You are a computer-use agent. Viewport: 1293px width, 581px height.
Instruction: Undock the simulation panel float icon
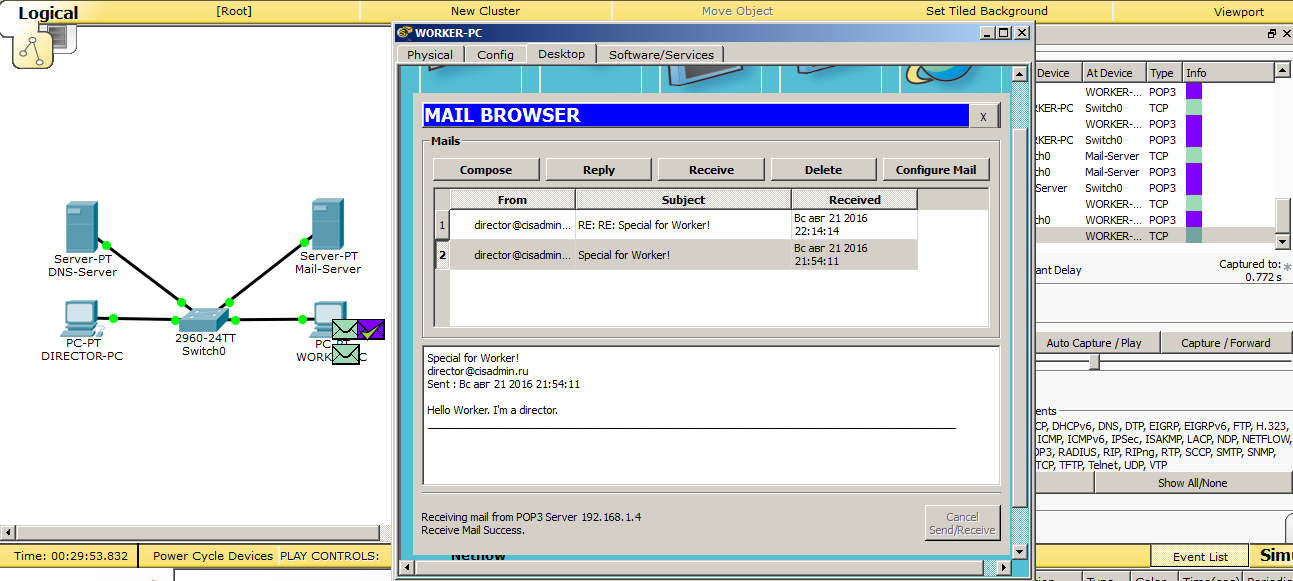tap(1271, 34)
